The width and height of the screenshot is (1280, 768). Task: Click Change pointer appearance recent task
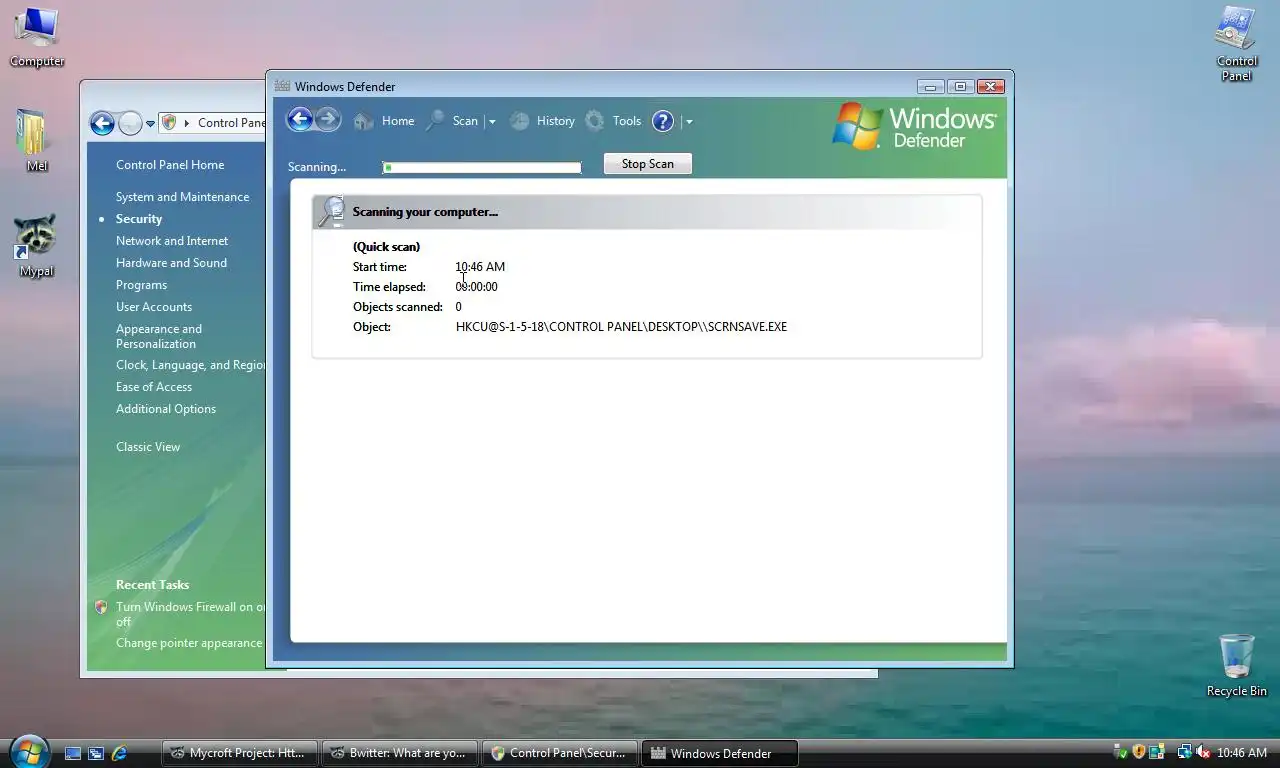click(189, 643)
